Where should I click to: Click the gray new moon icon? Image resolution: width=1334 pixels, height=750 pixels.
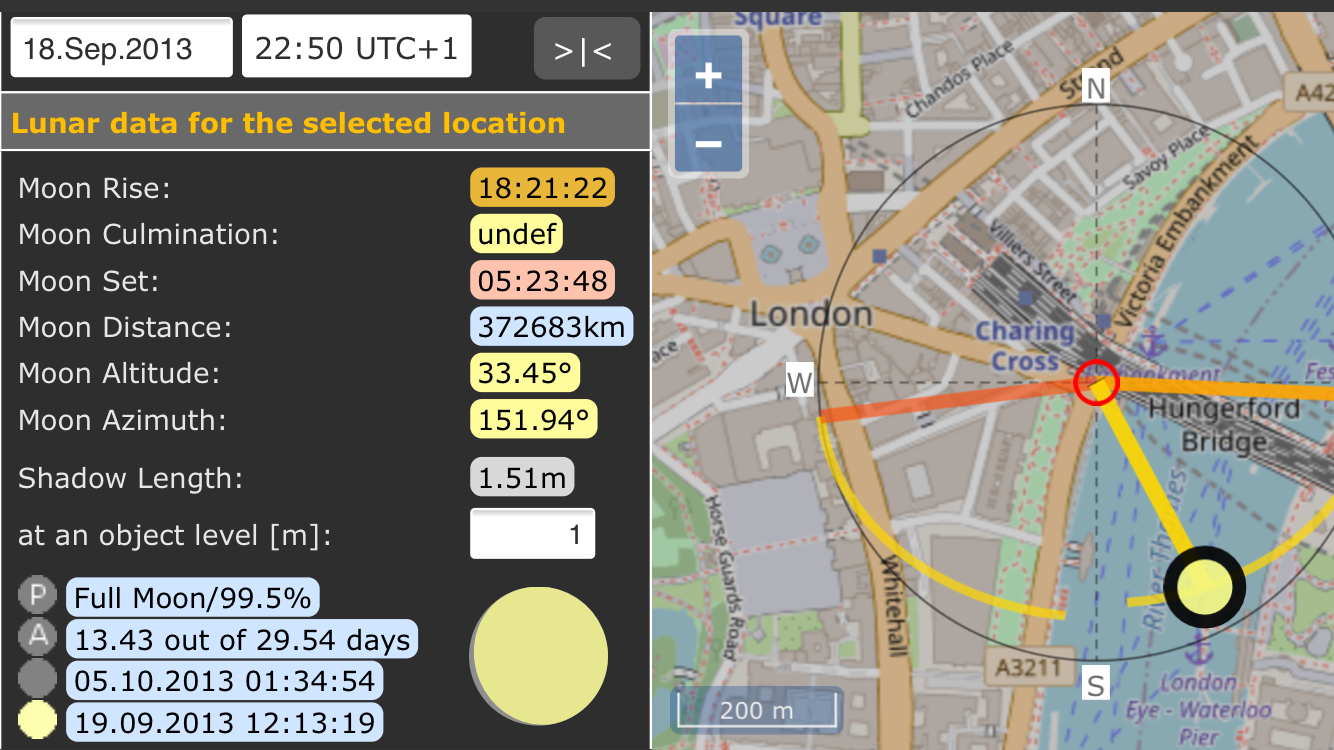click(38, 679)
